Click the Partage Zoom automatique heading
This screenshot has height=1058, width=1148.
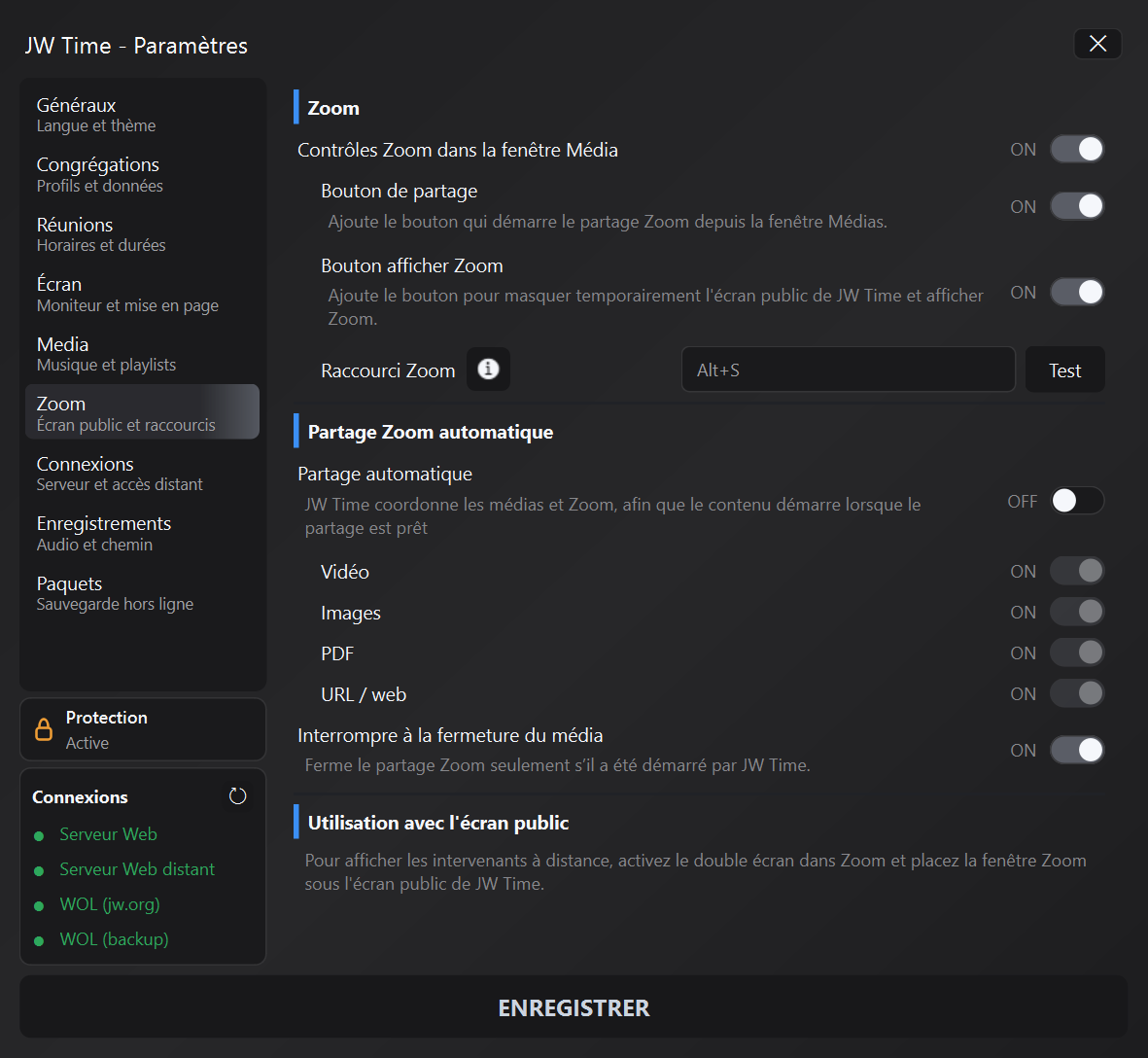tap(431, 432)
